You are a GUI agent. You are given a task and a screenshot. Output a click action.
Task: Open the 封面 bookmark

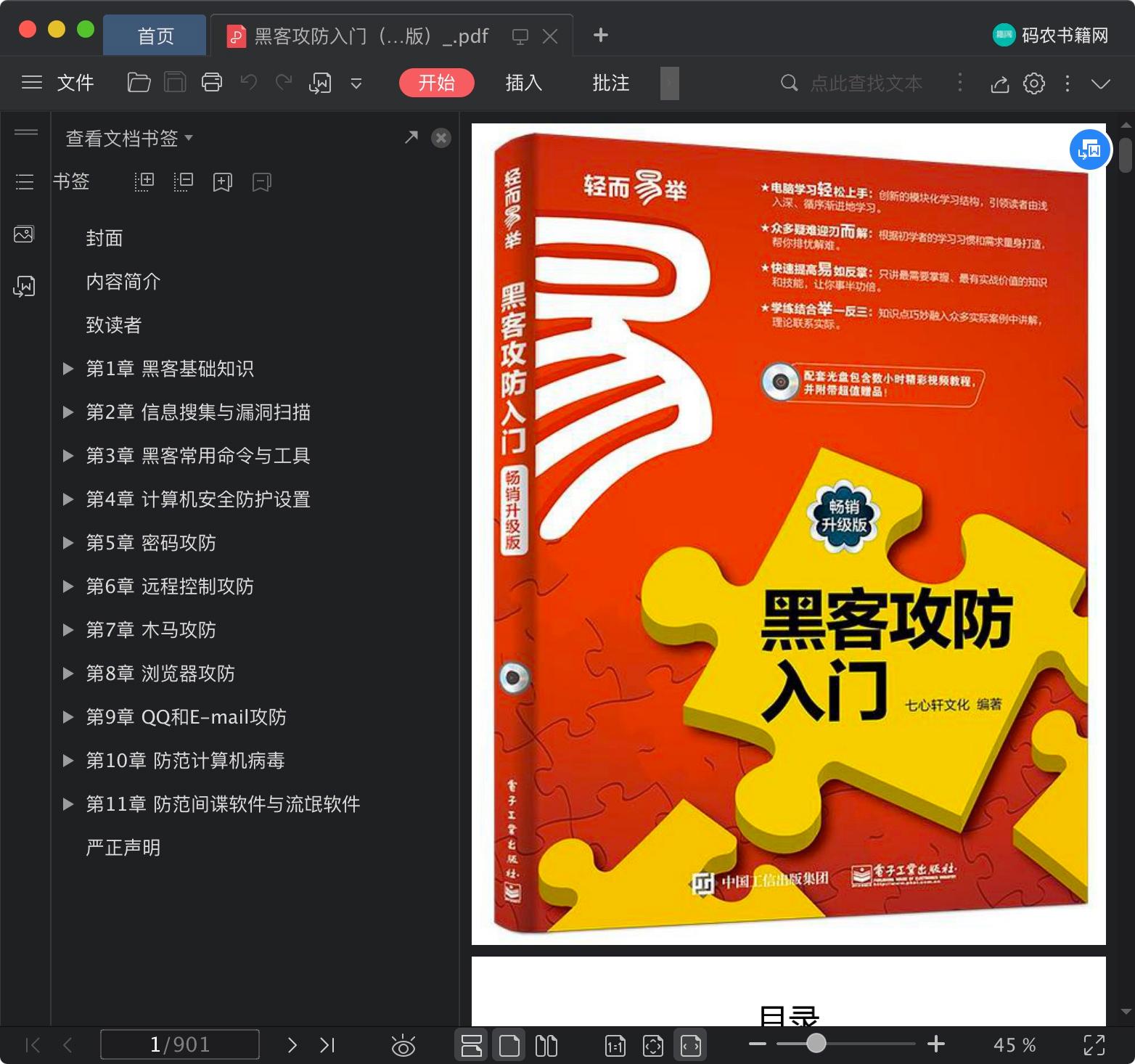pyautogui.click(x=105, y=238)
